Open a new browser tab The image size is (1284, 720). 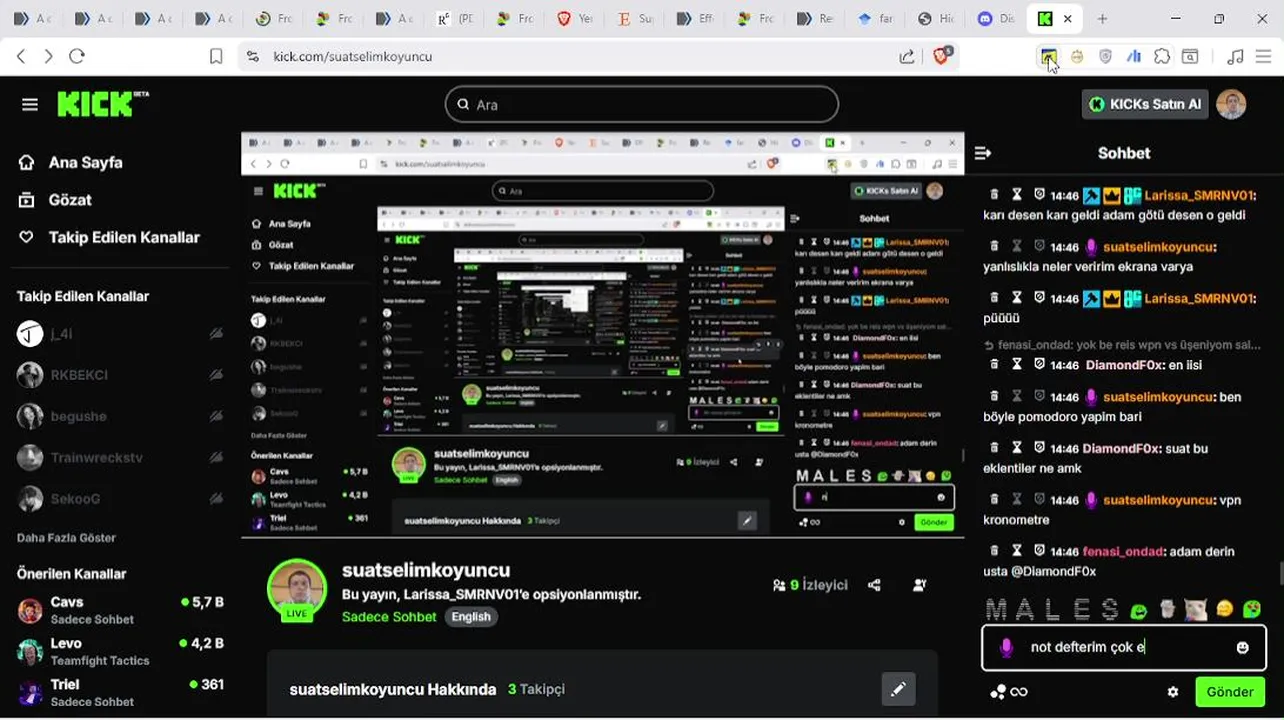coord(1102,18)
